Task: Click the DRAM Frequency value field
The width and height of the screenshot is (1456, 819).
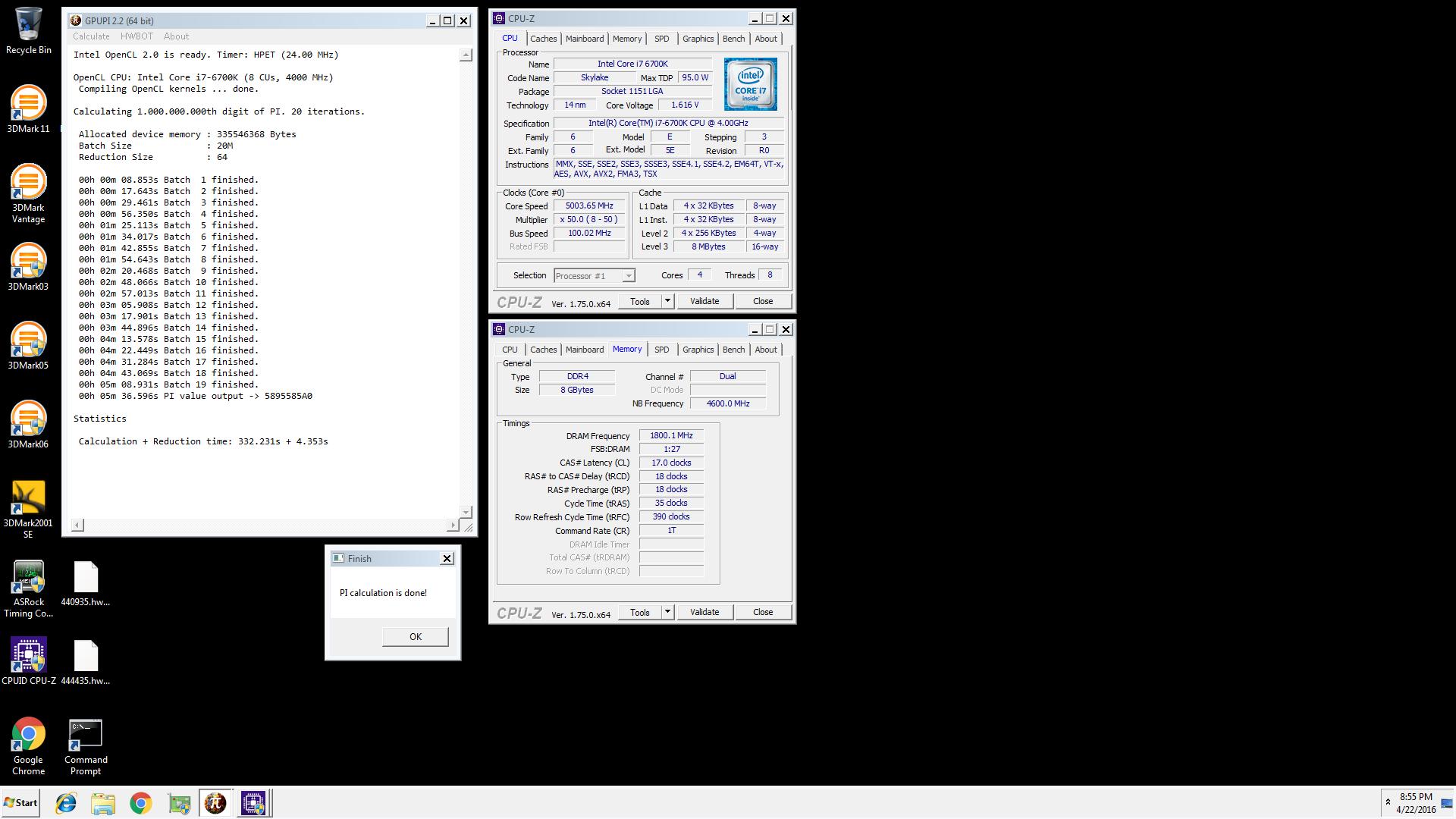Action: pos(671,435)
